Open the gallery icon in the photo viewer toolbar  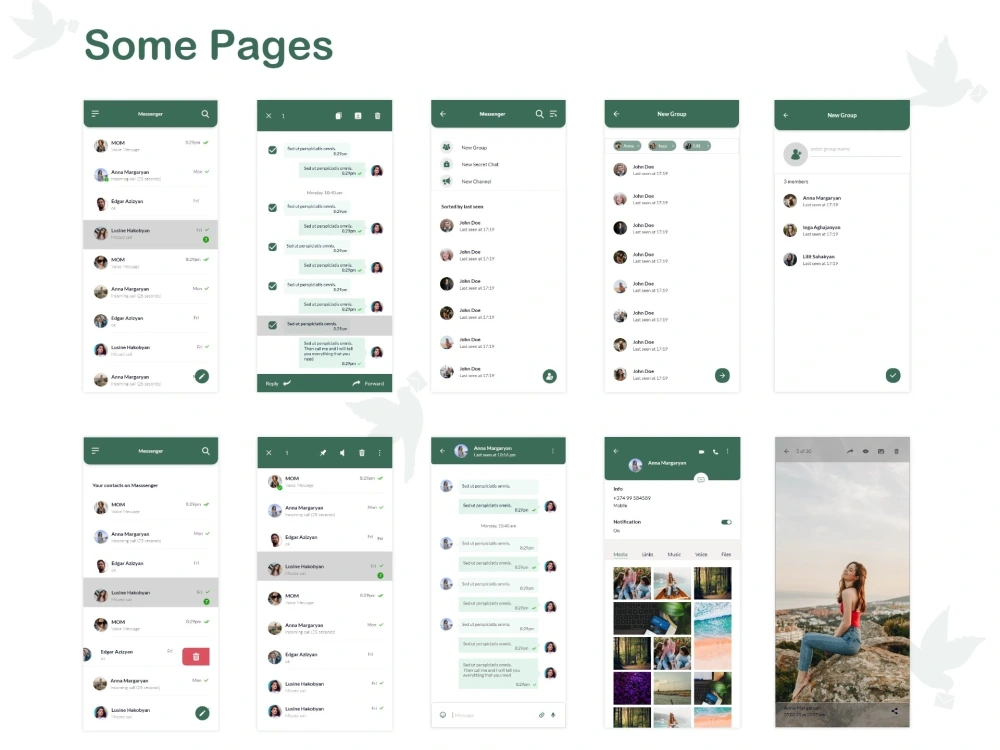[x=881, y=451]
